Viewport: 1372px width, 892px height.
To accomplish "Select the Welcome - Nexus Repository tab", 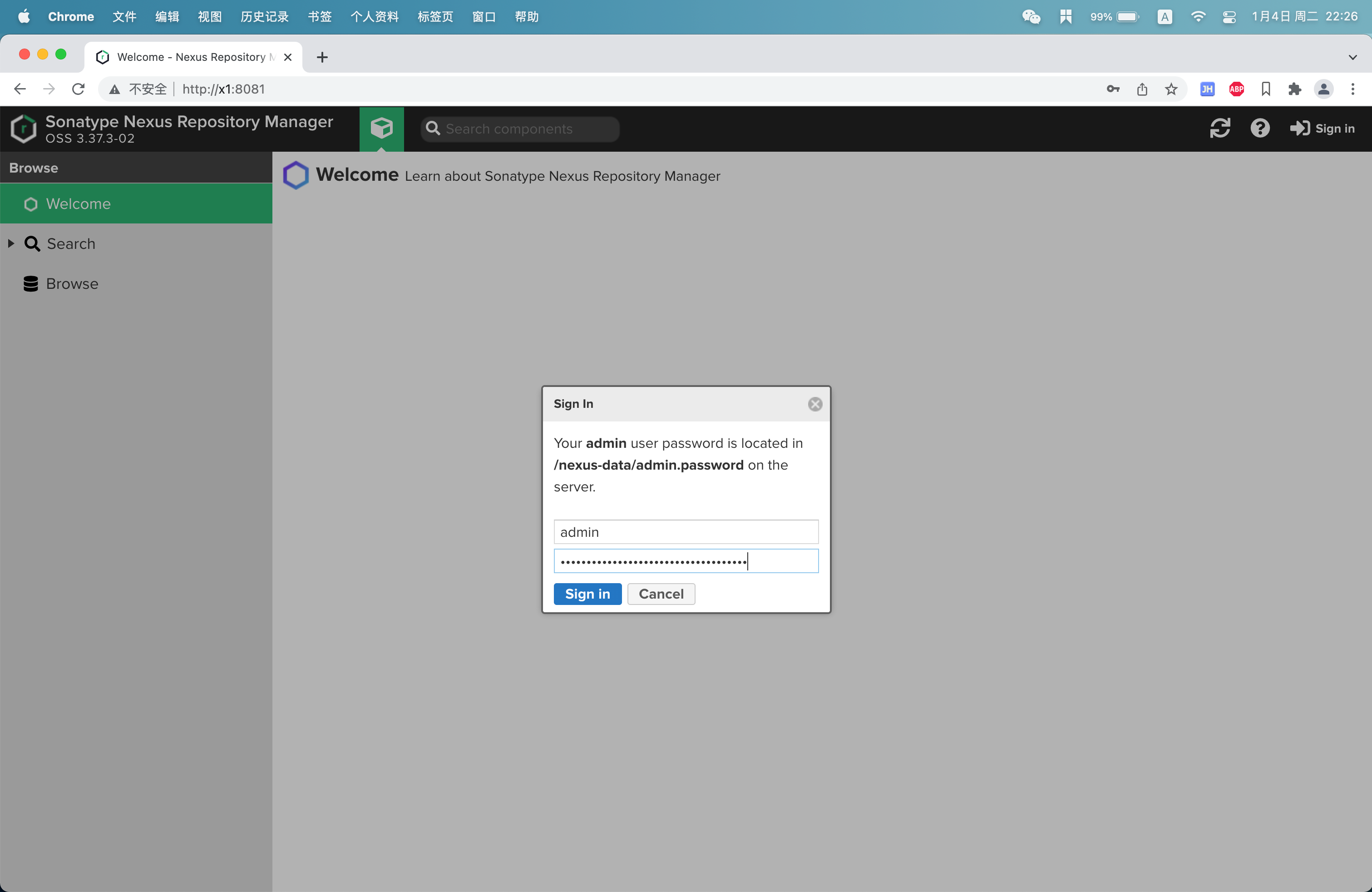I will [193, 57].
